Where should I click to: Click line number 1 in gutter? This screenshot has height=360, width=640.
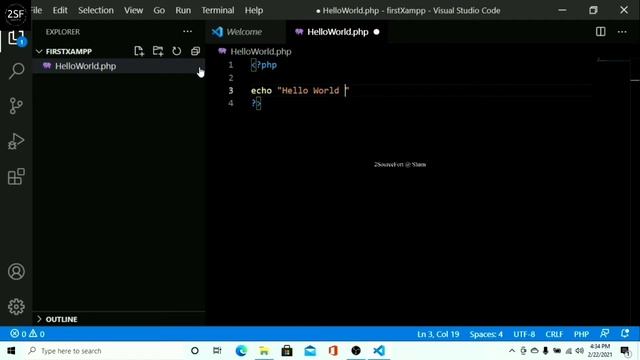(231, 65)
